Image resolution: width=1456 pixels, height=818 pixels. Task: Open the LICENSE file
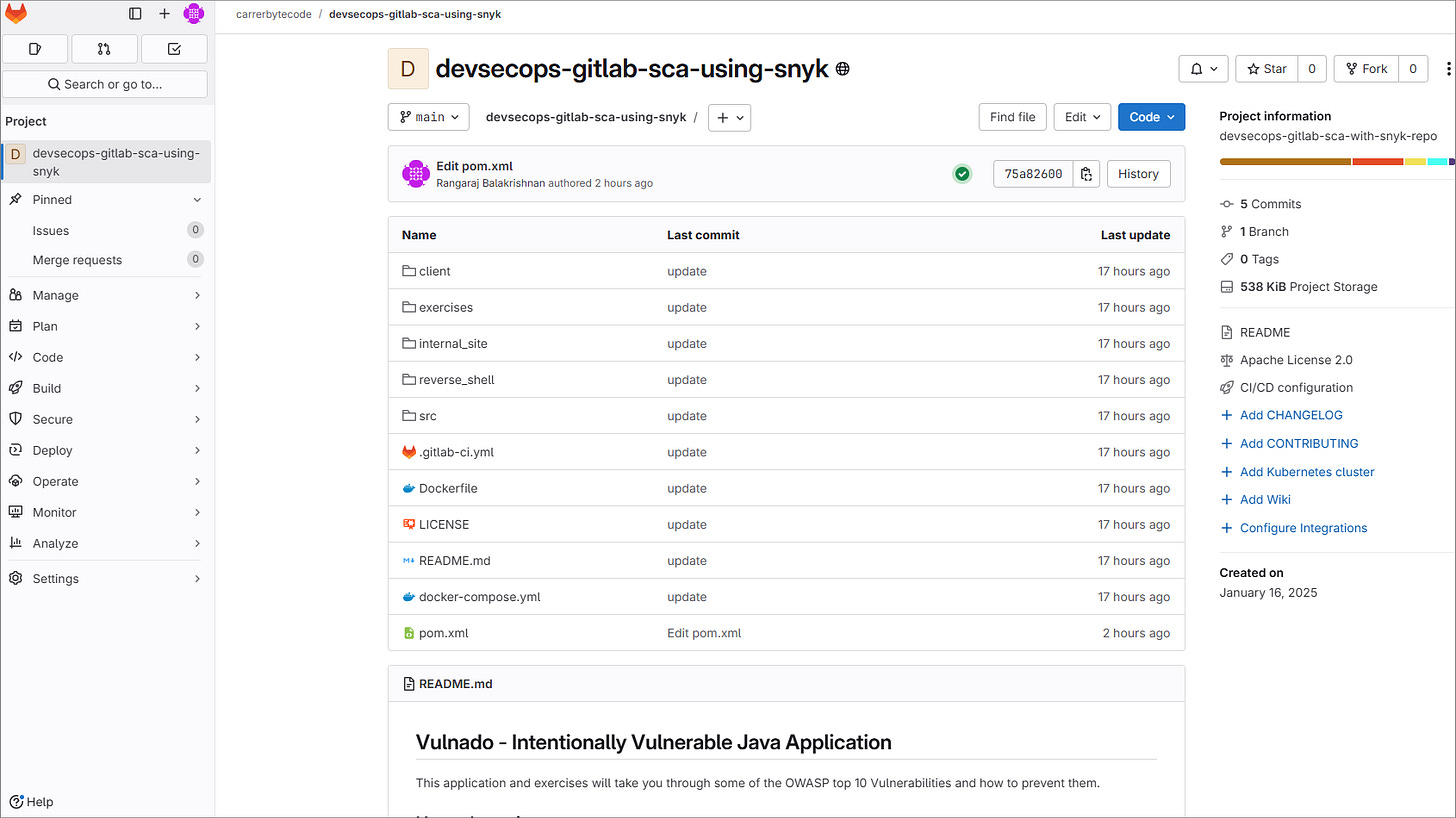(x=444, y=524)
